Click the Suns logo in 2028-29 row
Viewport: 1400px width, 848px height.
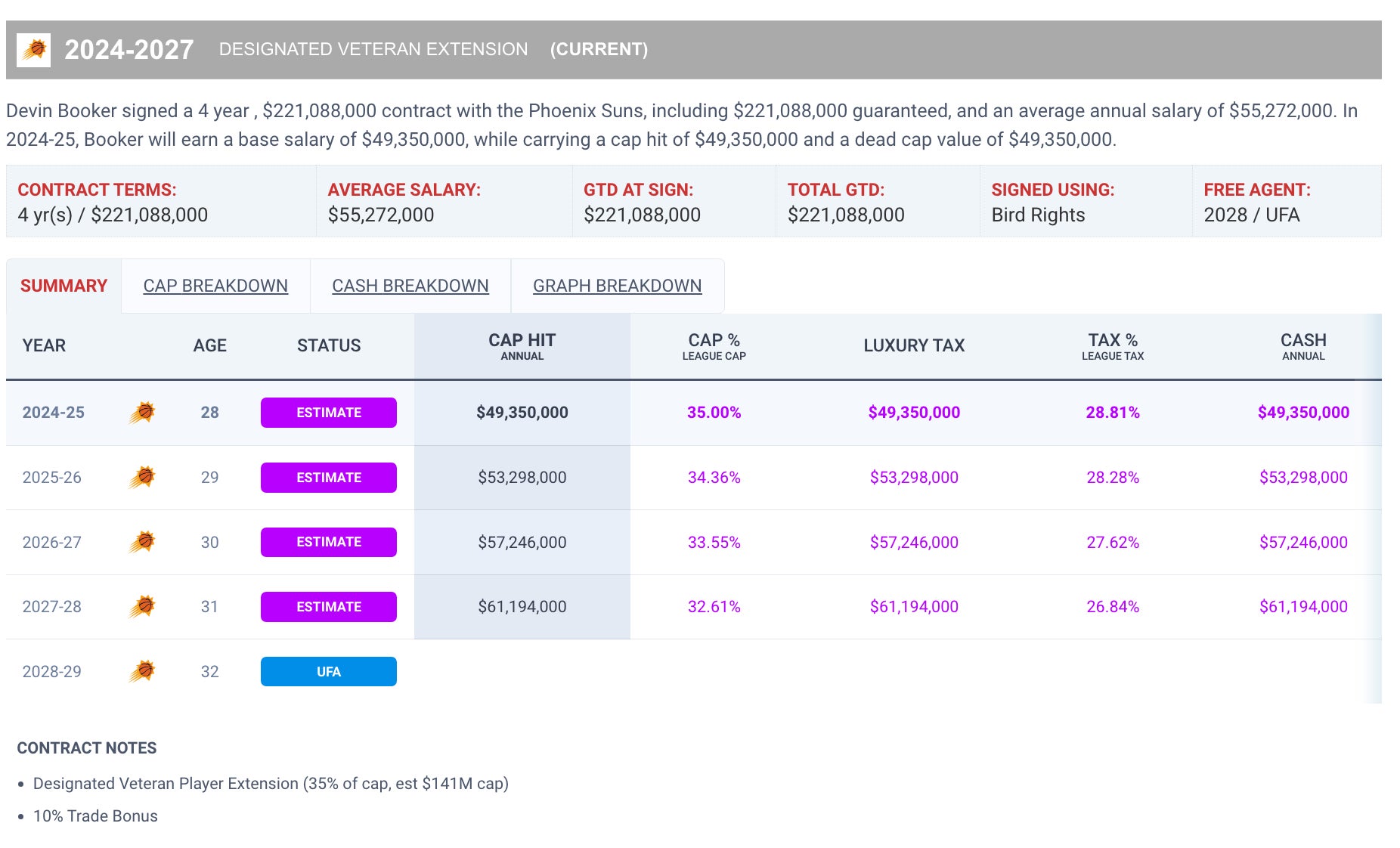tap(142, 671)
